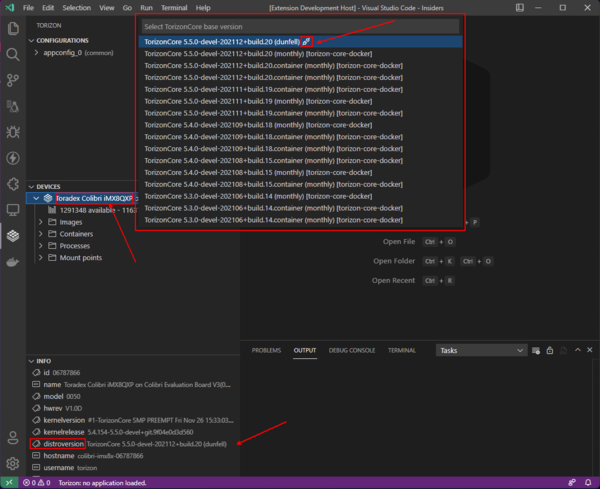This screenshot has height=489, width=600.
Task: Open the Source Control view icon
Action: [x=13, y=80]
